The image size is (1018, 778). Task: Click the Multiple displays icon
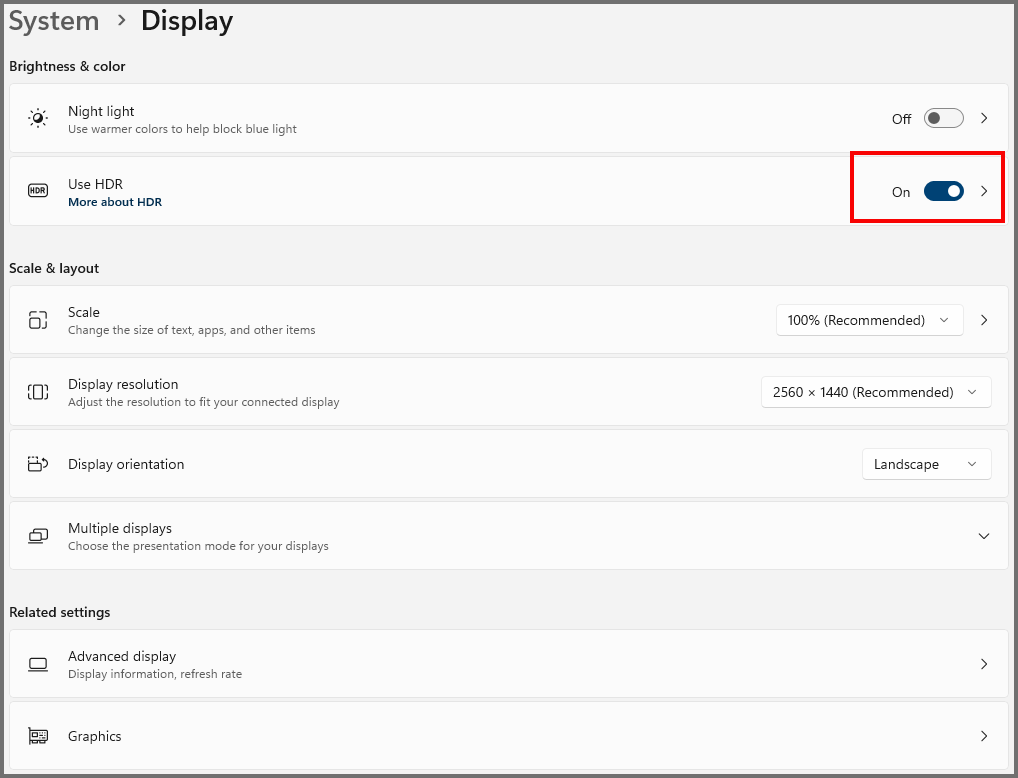point(38,536)
